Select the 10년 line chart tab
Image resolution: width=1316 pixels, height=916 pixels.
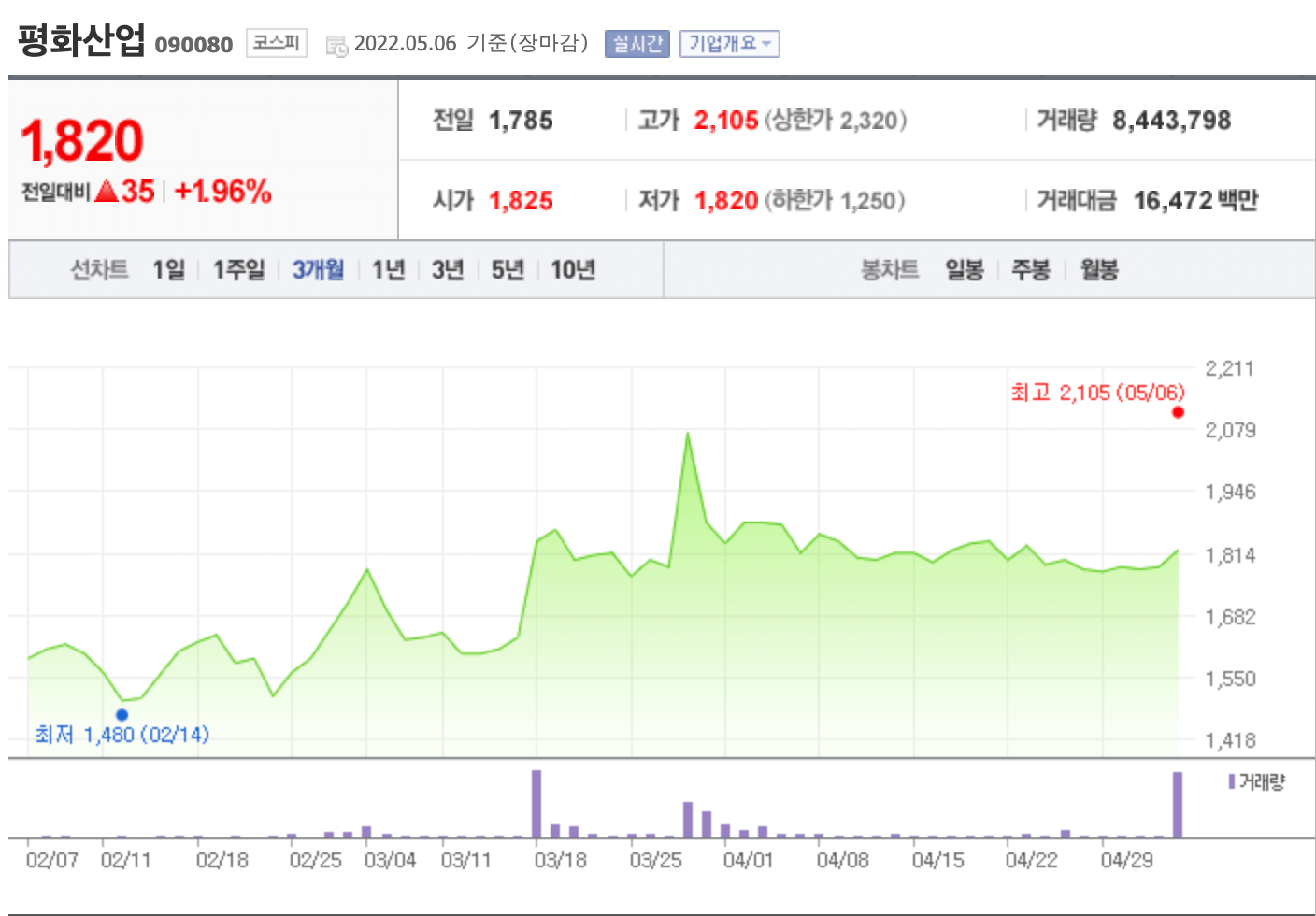[573, 270]
